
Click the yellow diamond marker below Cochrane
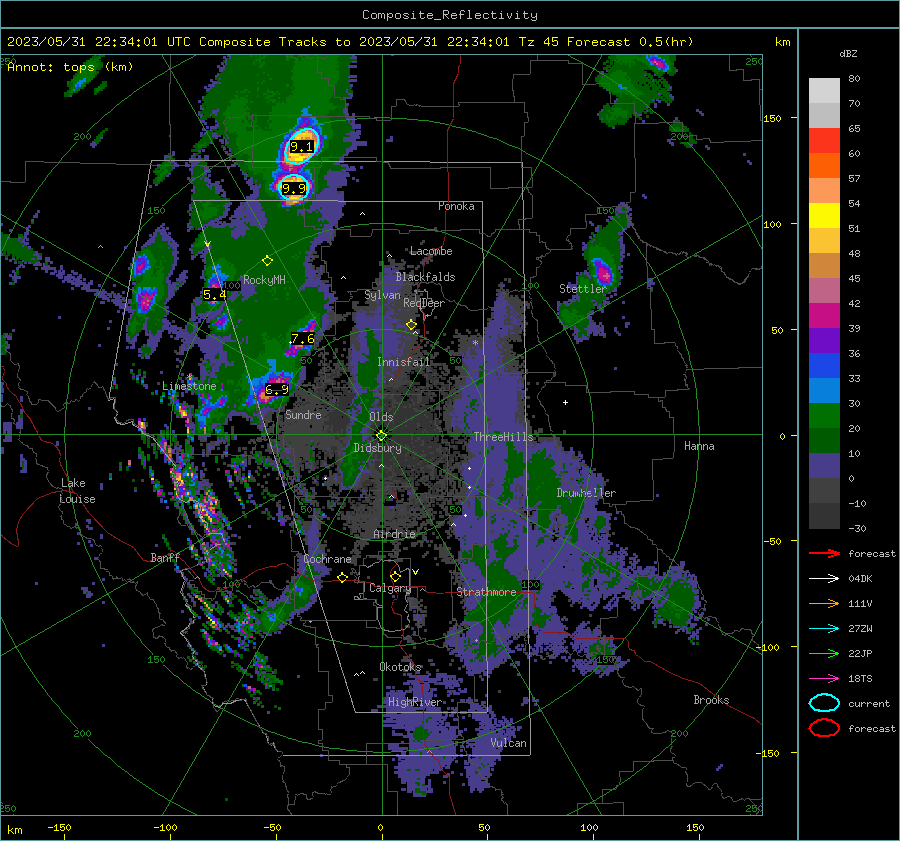342,577
